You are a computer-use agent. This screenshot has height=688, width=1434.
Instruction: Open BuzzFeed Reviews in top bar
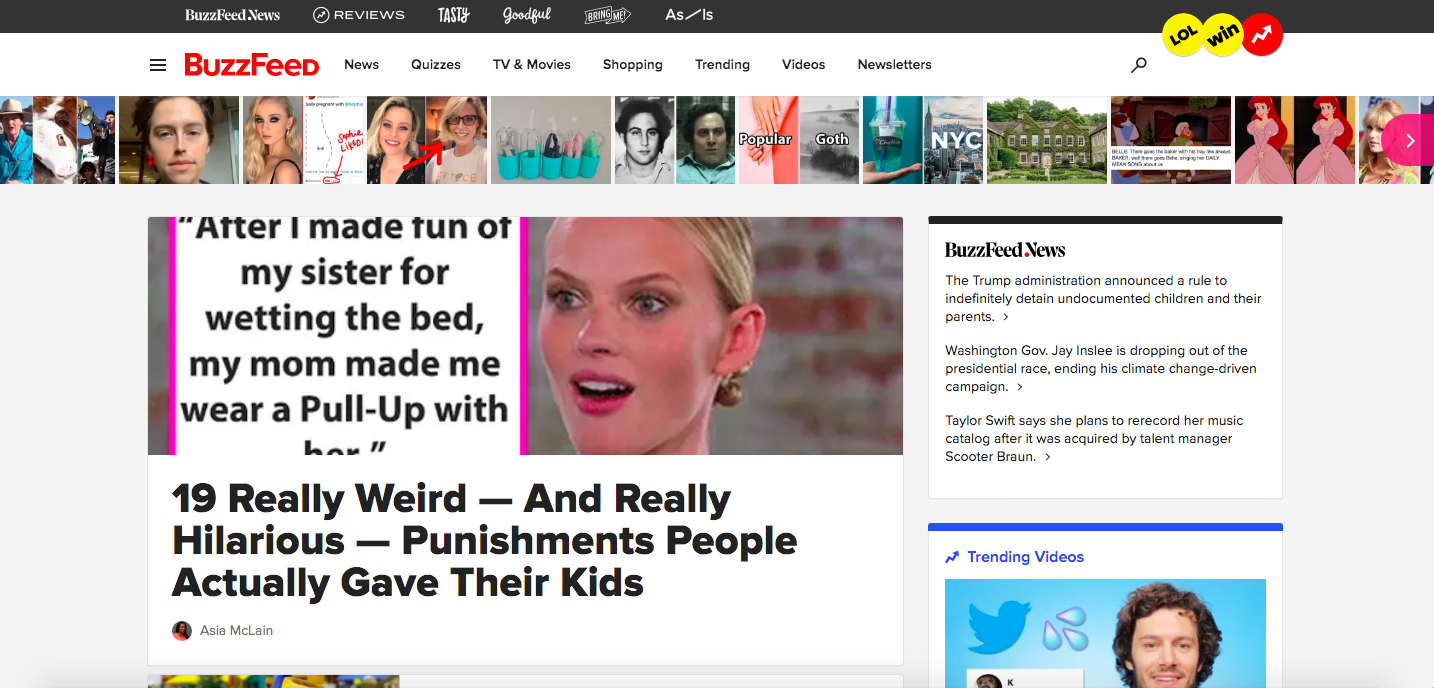pyautogui.click(x=359, y=15)
